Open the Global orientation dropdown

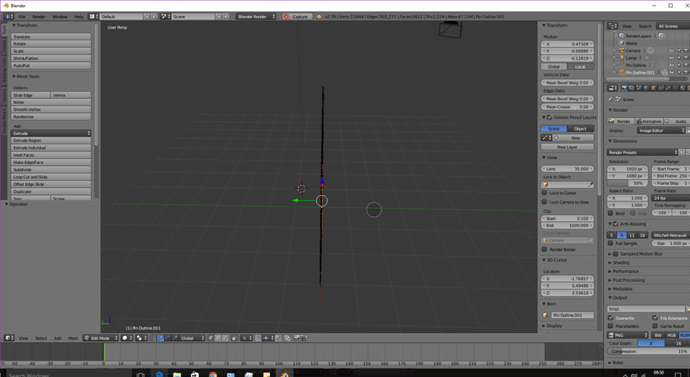193,338
